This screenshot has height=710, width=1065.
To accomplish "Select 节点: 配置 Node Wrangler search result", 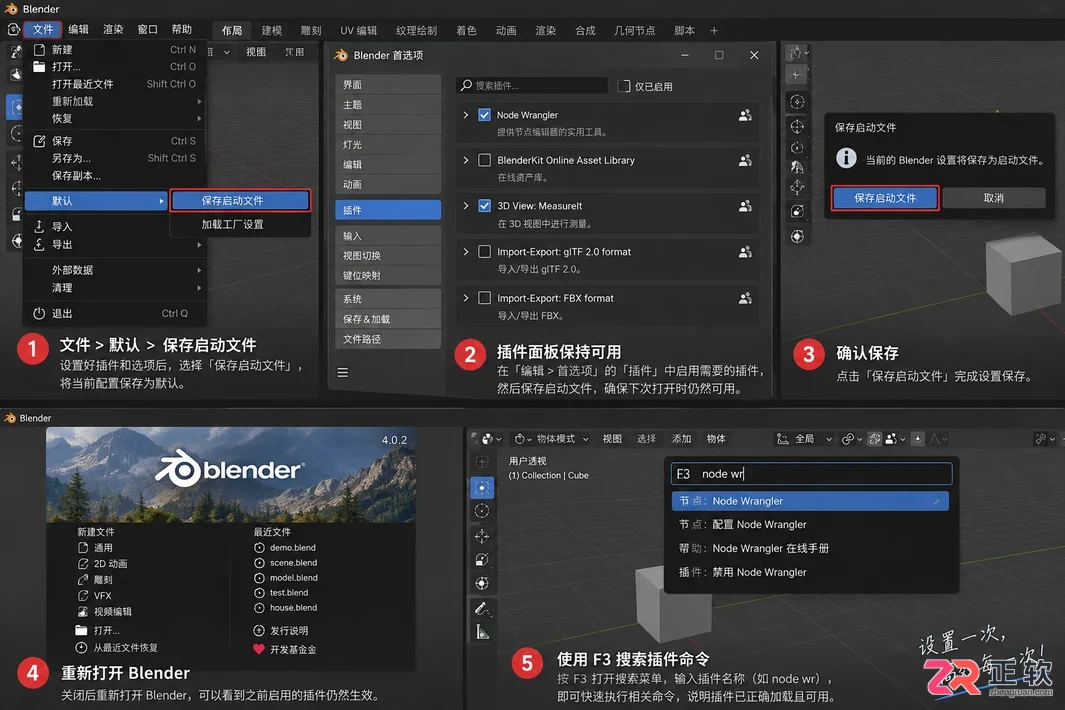I will click(x=810, y=525).
